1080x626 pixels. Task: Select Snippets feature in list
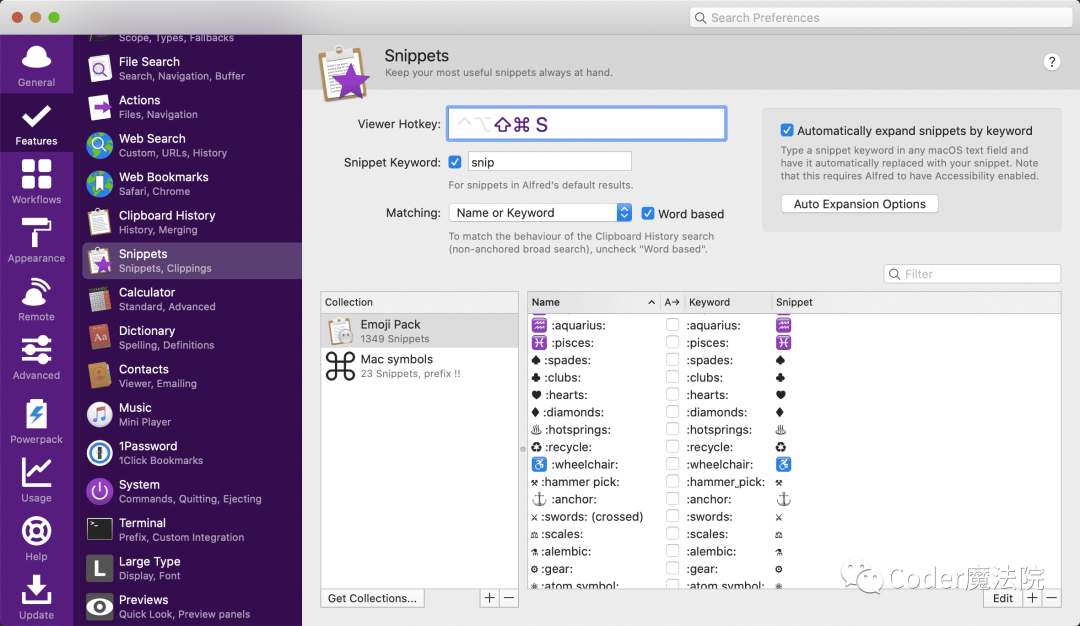pyautogui.click(x=192, y=260)
